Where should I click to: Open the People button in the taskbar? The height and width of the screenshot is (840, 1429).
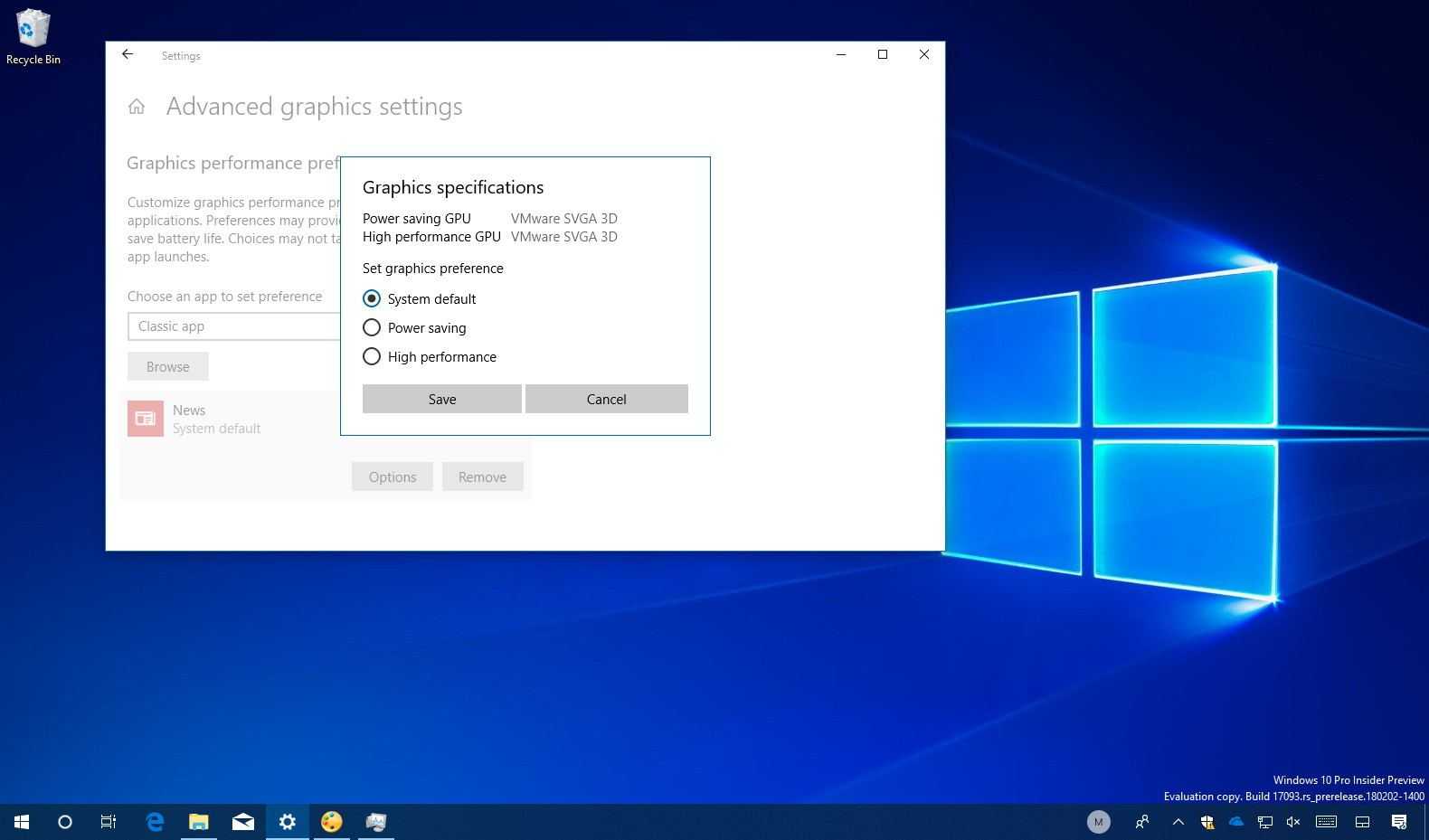coord(1142,822)
